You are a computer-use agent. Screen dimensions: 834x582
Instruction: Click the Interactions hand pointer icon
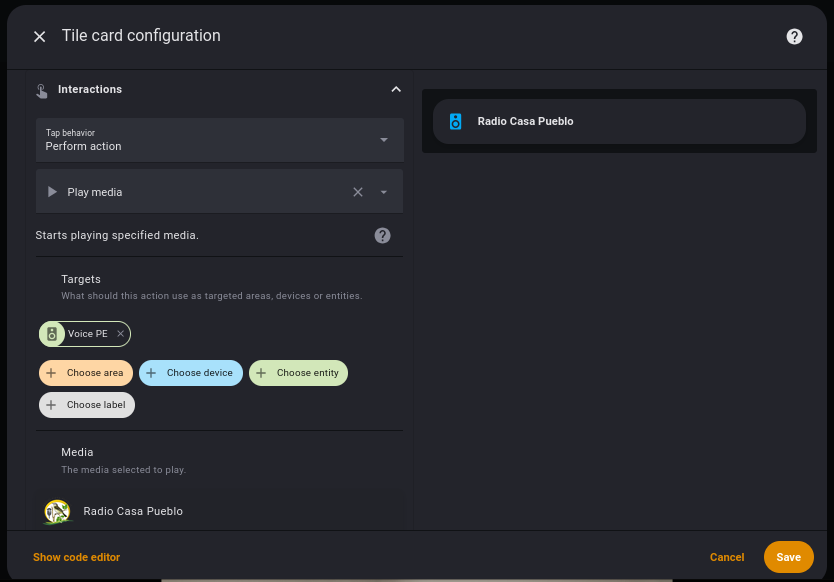point(41,91)
